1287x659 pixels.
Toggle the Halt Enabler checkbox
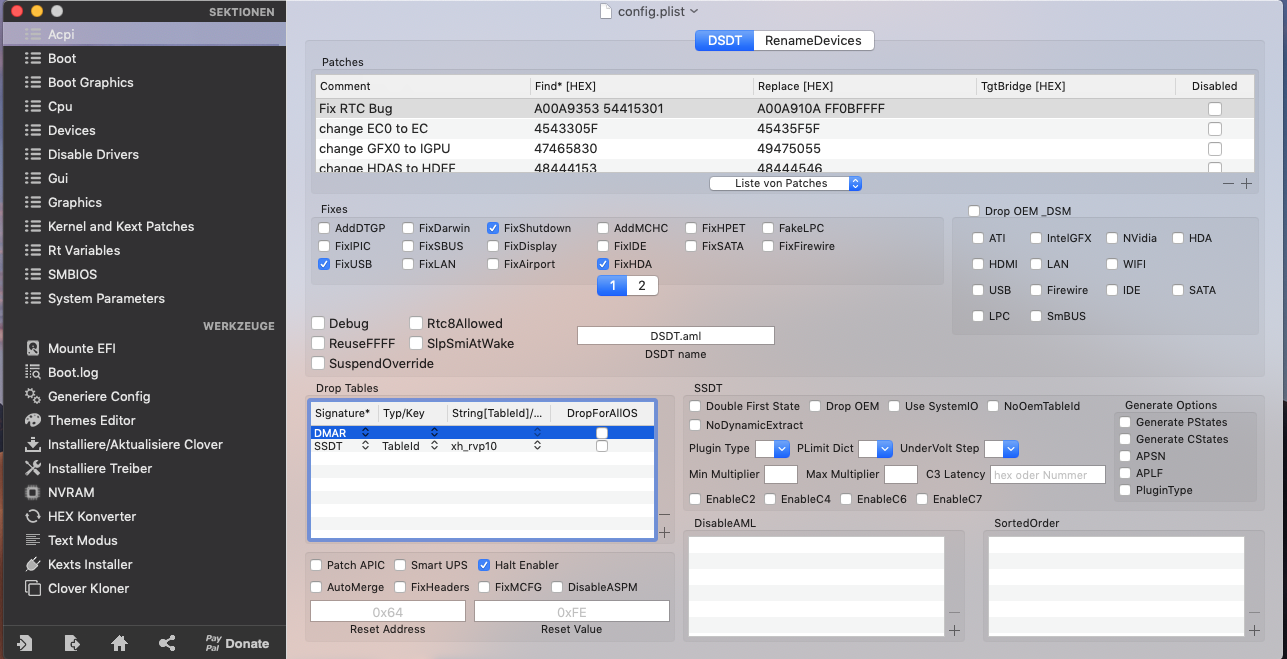485,565
